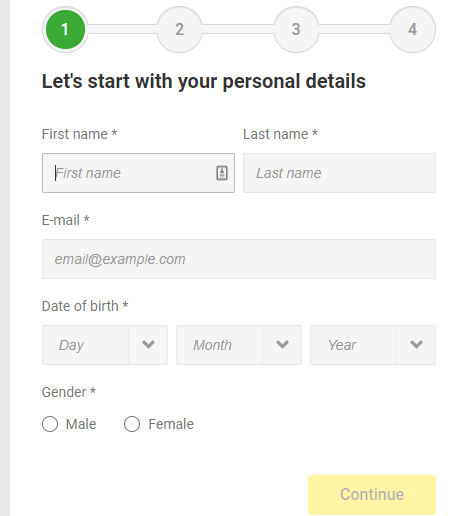462x516 pixels.
Task: Click the Continue button
Action: [372, 495]
